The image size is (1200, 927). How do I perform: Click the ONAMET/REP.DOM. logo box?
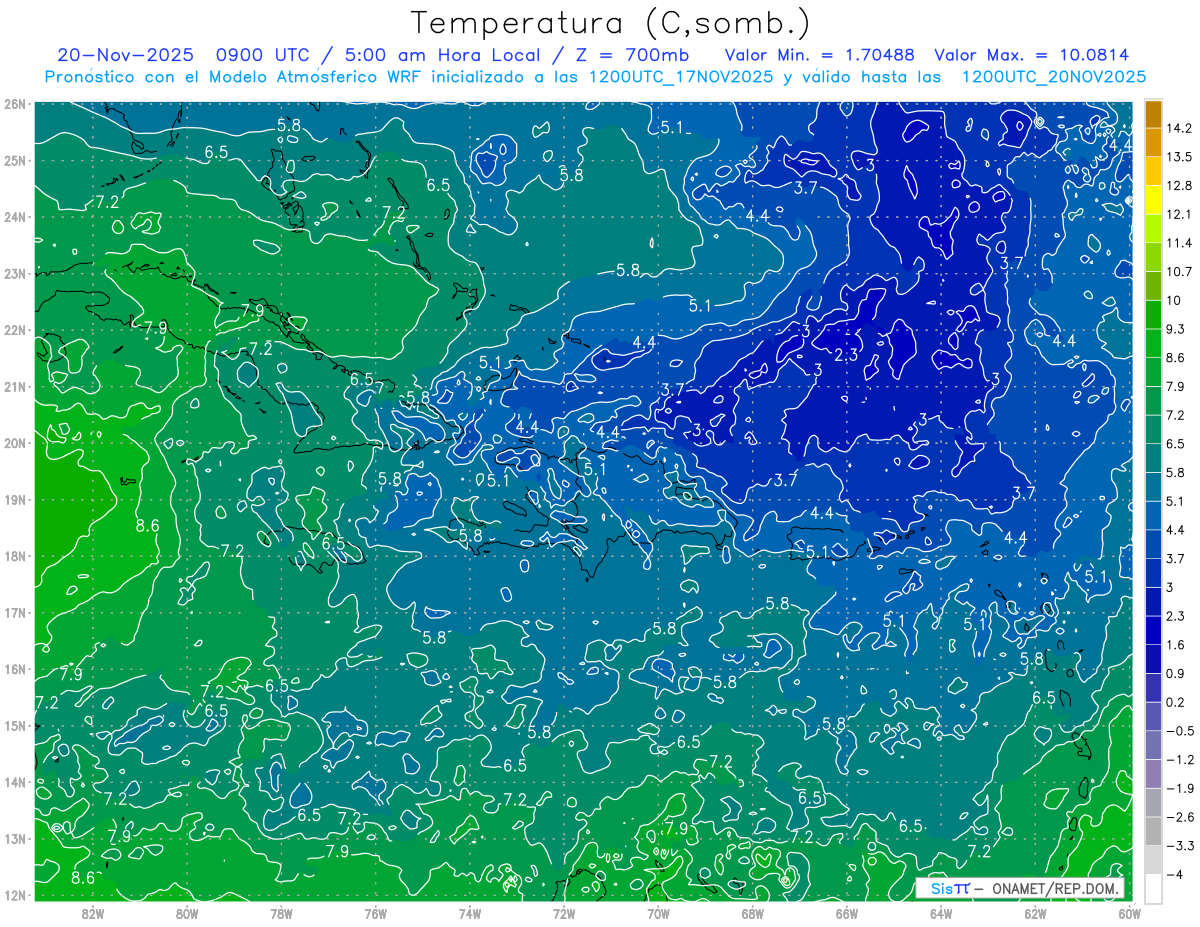point(1020,888)
